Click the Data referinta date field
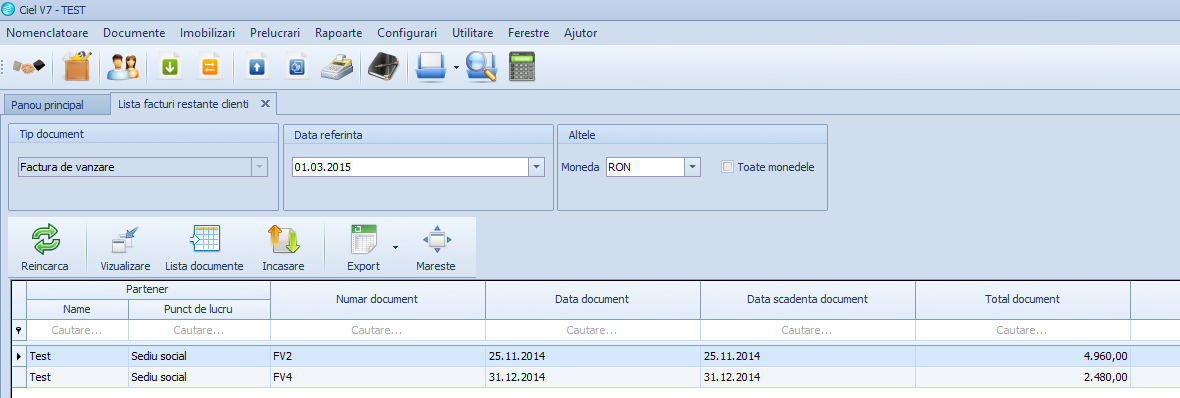The width and height of the screenshot is (1180, 398). (409, 167)
